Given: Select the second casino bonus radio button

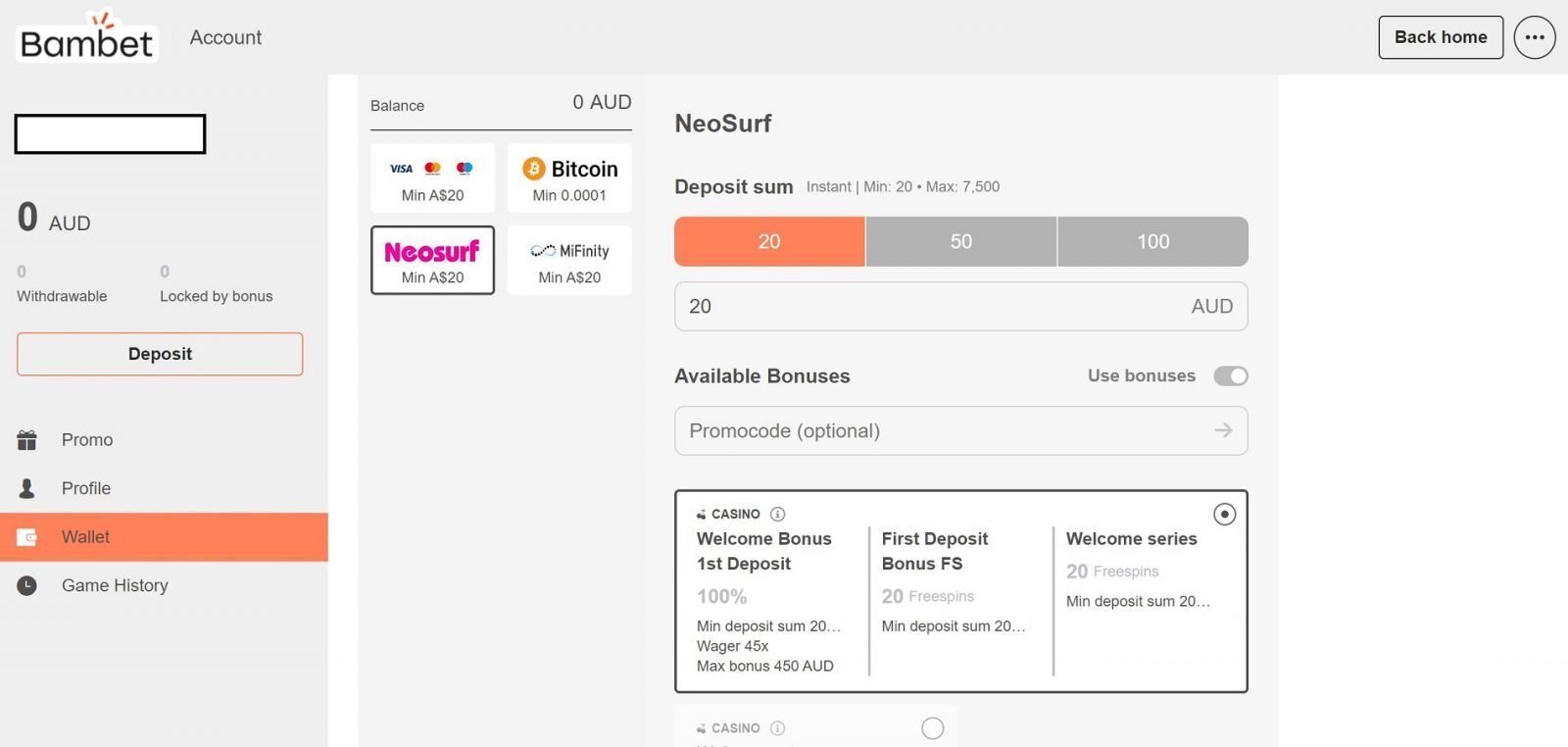Looking at the screenshot, I should coord(933,728).
